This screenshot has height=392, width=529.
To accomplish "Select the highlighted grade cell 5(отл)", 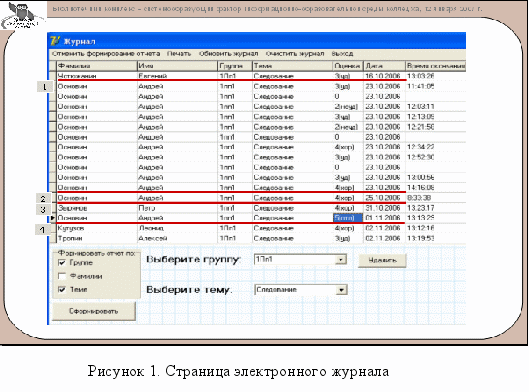I will click(348, 218).
